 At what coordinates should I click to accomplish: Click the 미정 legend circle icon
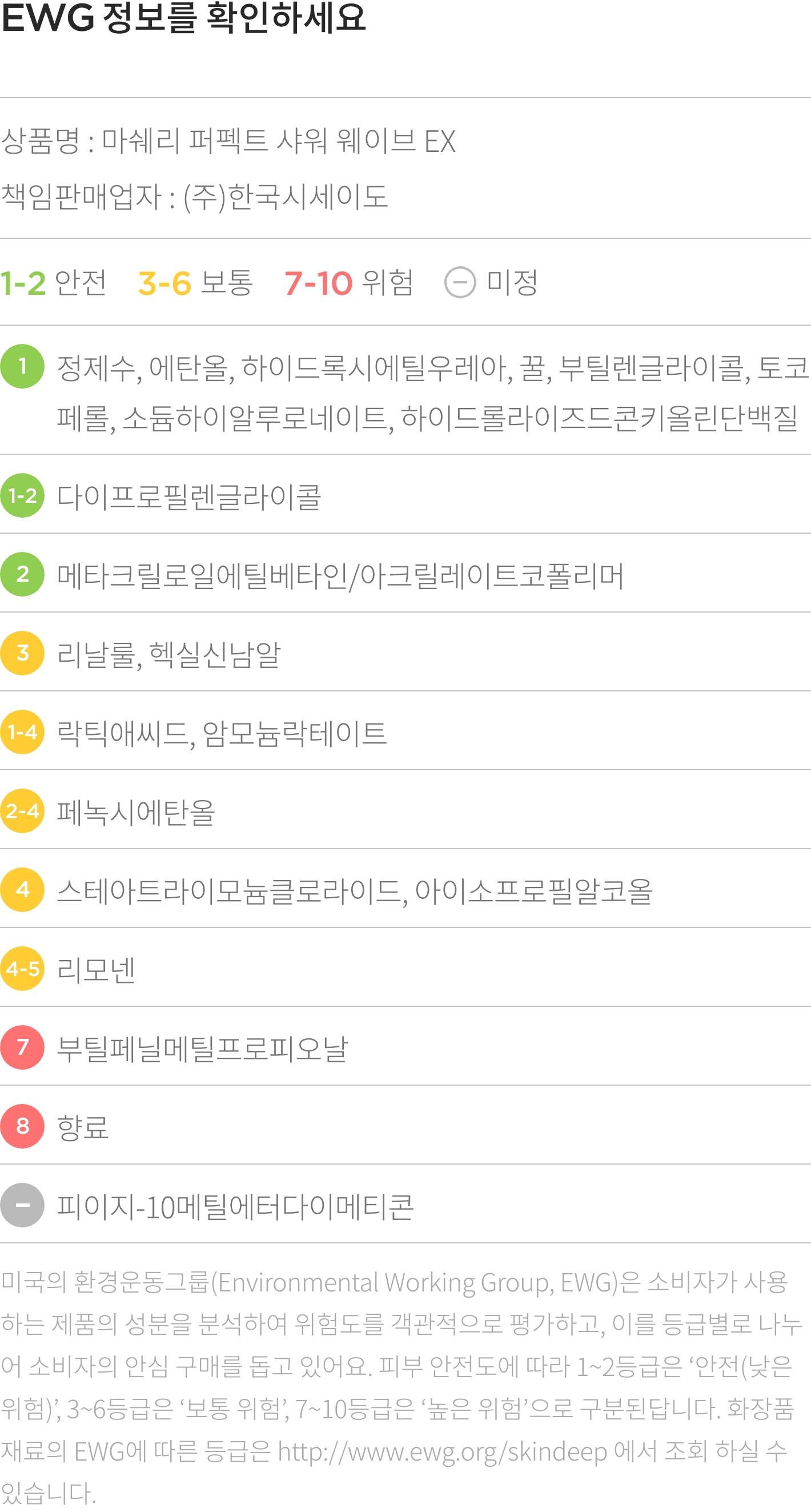pyautogui.click(x=460, y=282)
